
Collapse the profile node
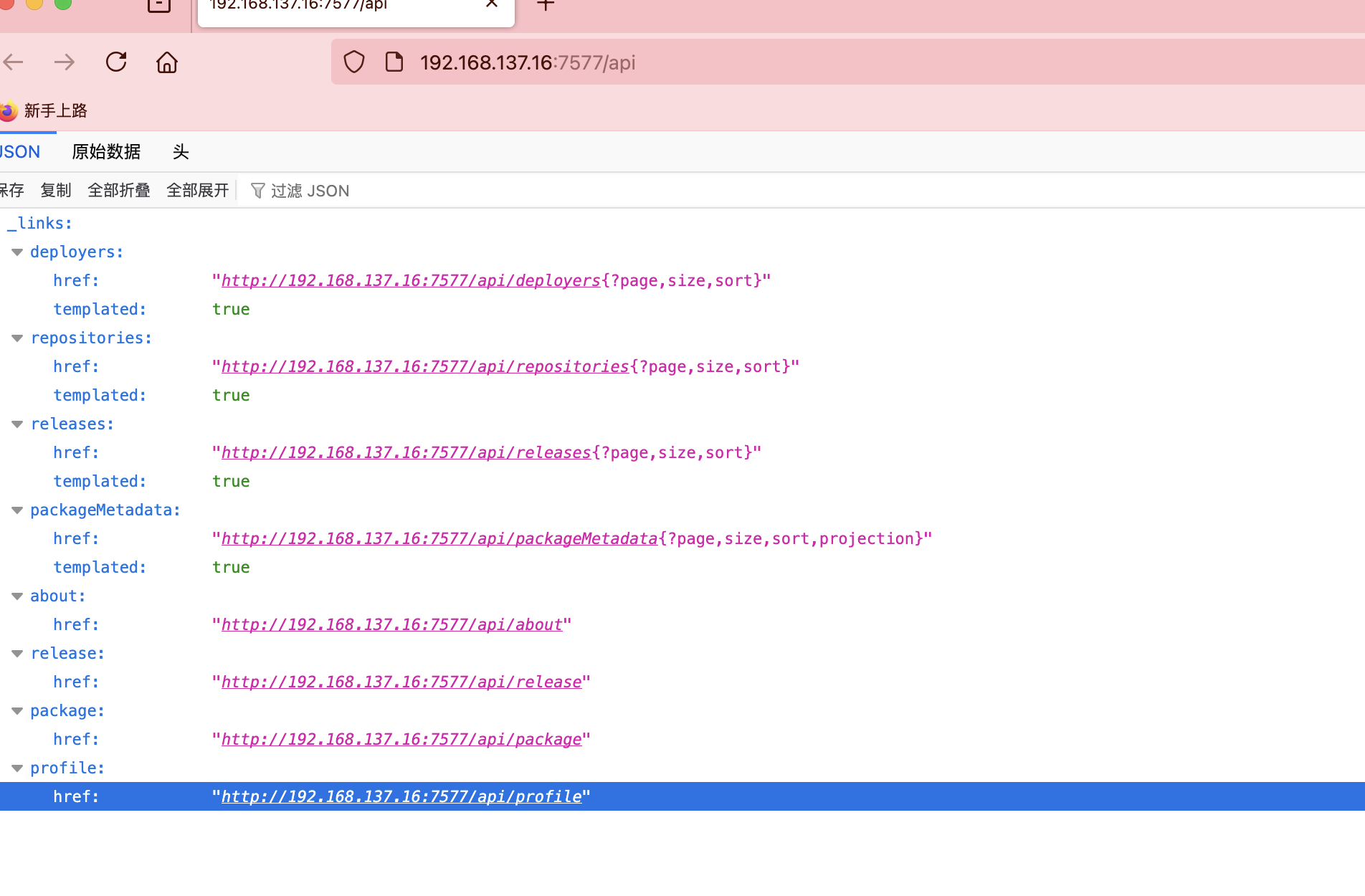tap(17, 768)
